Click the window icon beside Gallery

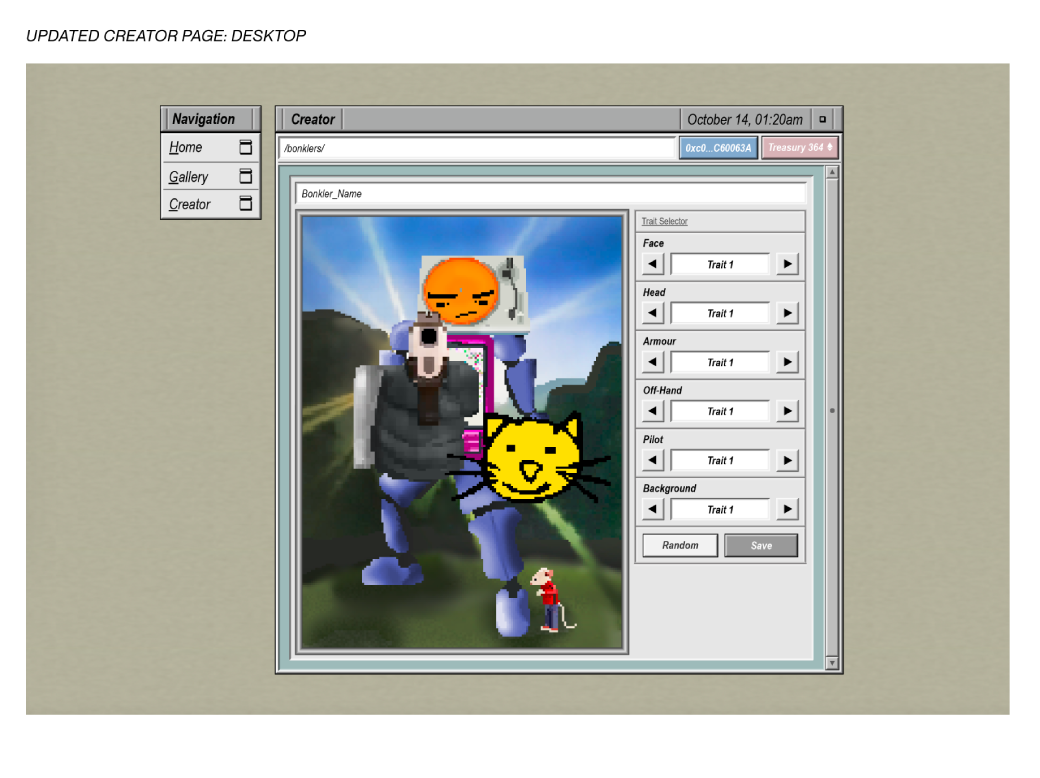[245, 176]
